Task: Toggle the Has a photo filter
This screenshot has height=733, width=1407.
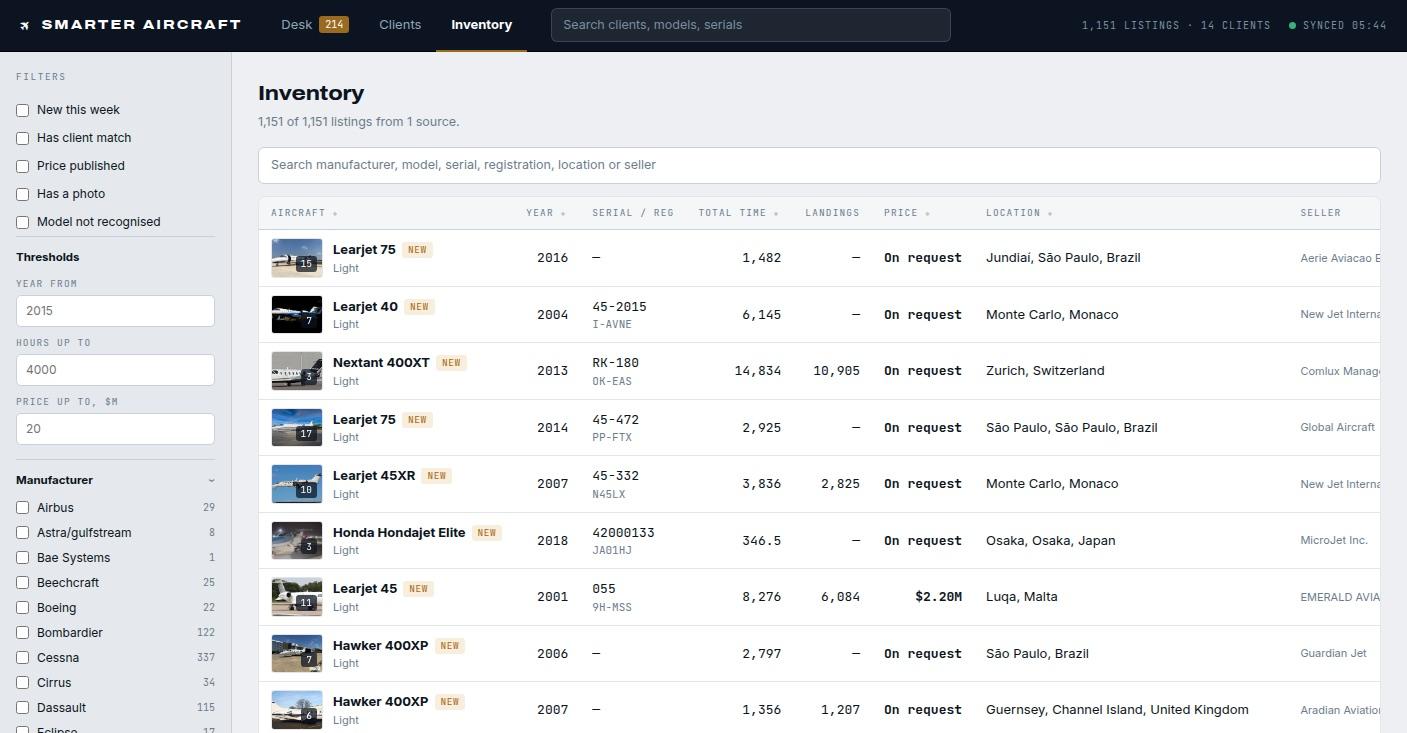Action: pos(22,194)
